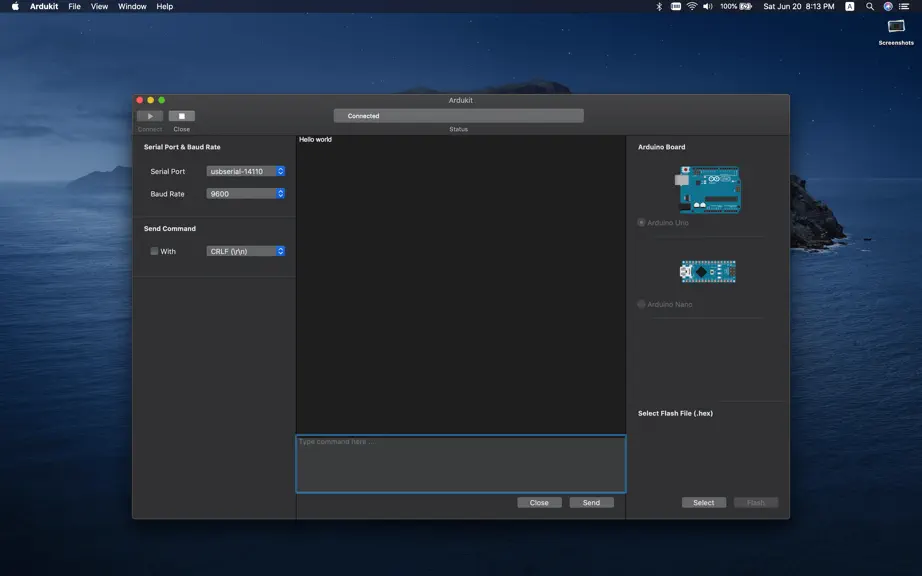Click the Screenshots desktop folder icon
The image size is (922, 576).
(x=896, y=26)
